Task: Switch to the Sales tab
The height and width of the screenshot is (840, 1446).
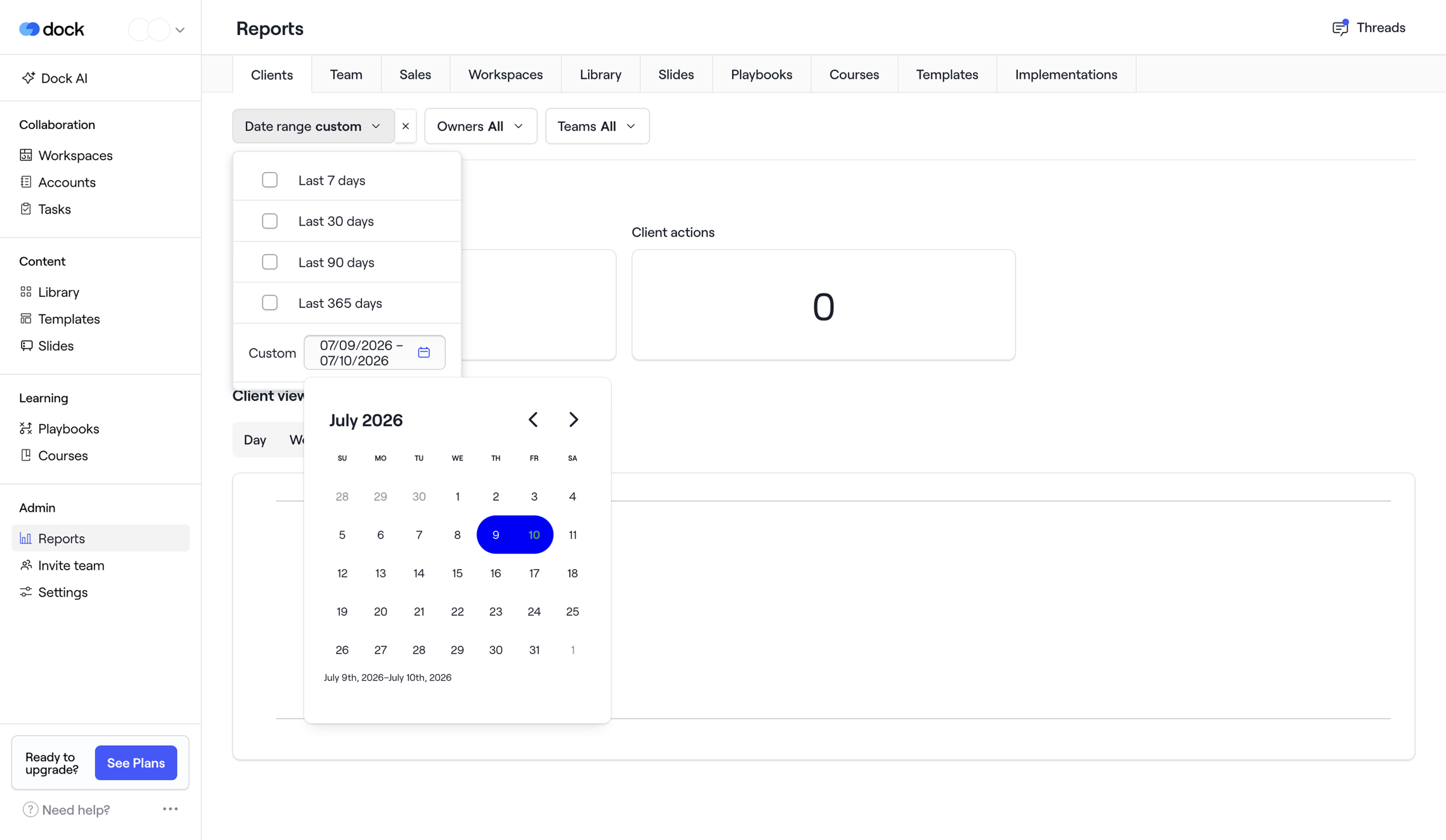Action: (415, 75)
